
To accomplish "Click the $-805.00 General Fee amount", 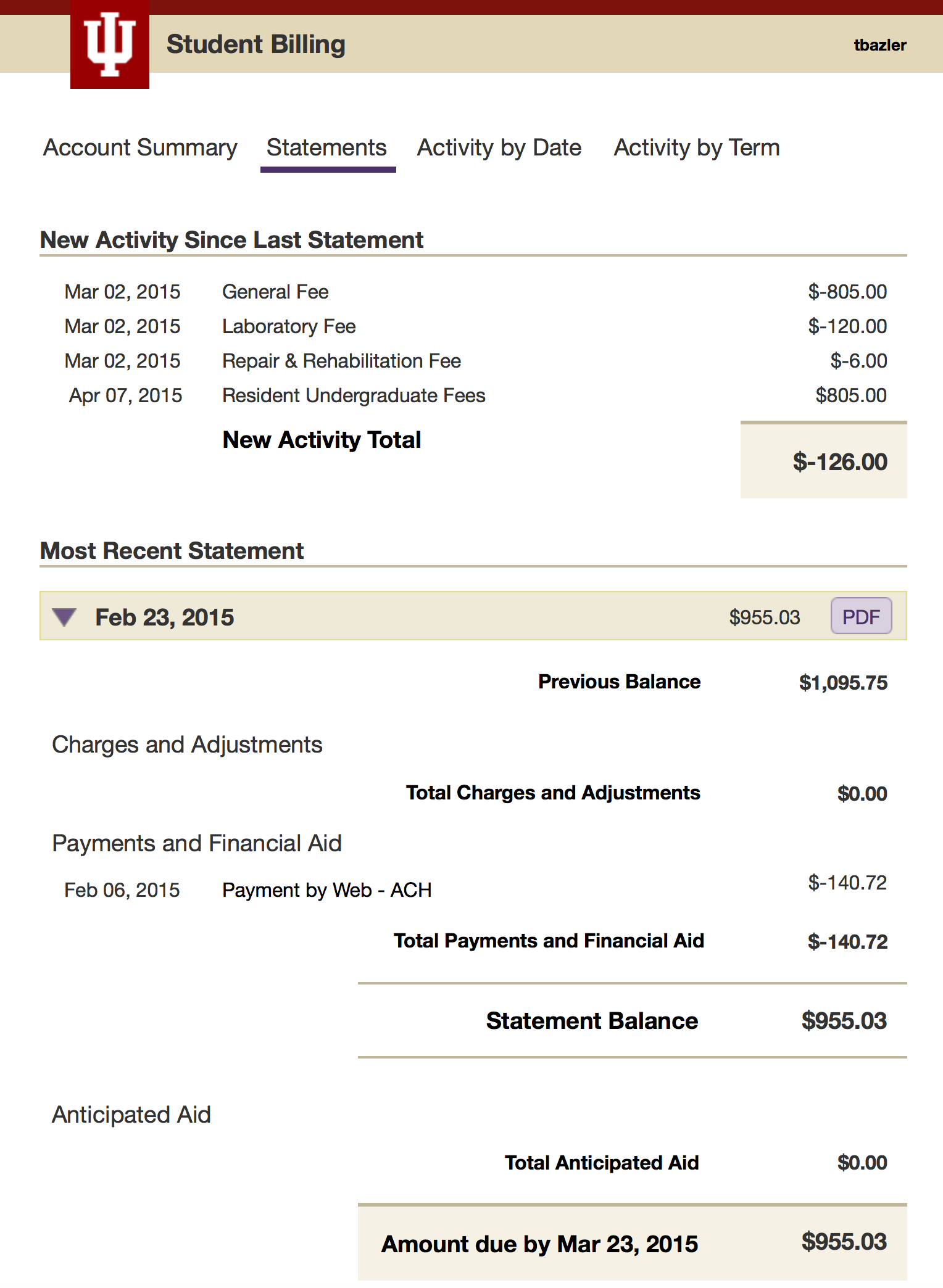I will pyautogui.click(x=847, y=292).
